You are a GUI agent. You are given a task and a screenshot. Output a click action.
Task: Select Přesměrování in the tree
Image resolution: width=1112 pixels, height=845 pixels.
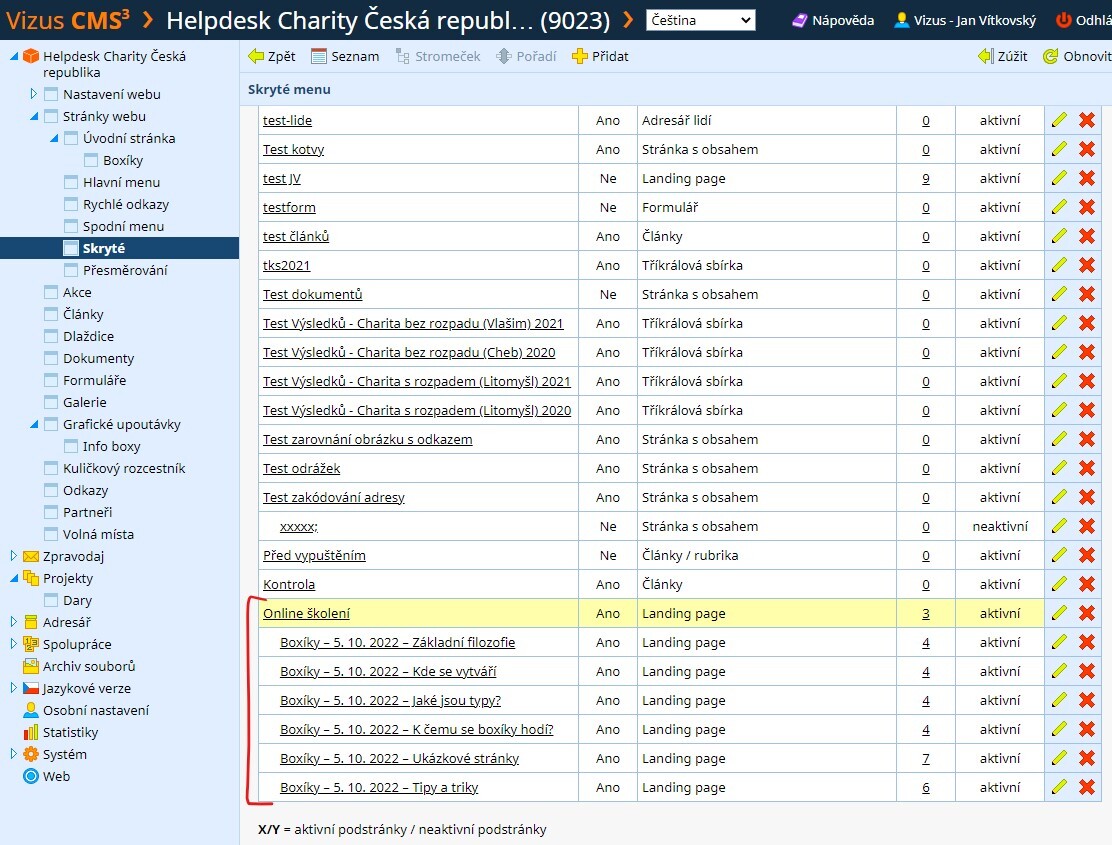[125, 270]
